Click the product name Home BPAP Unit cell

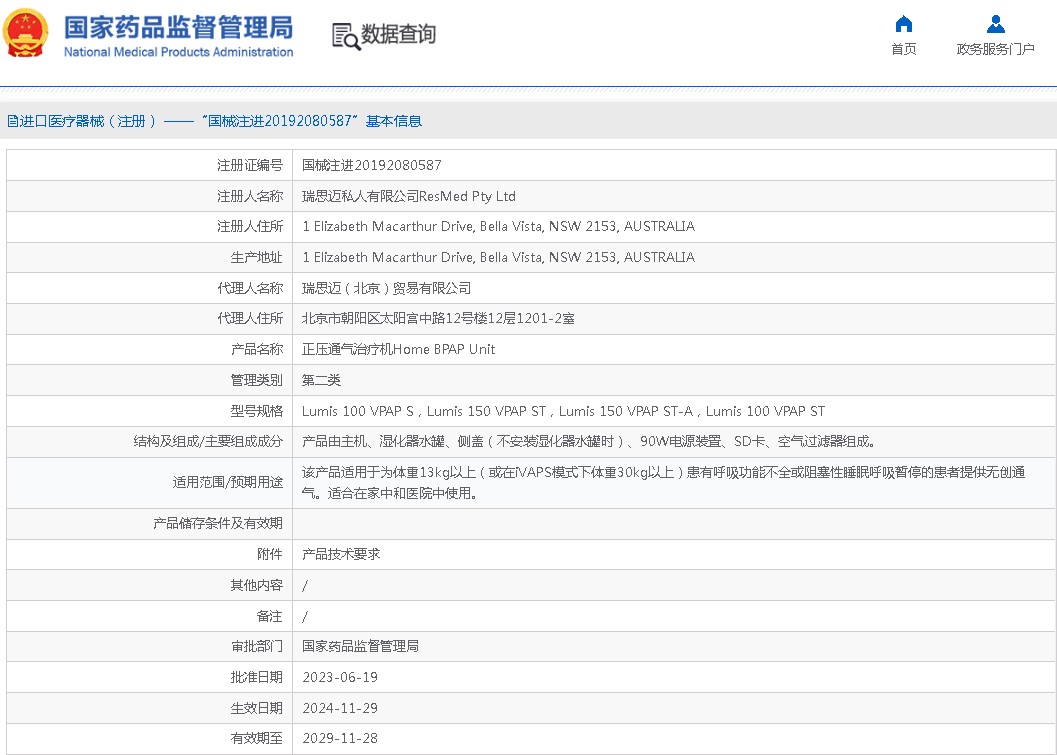(x=398, y=349)
